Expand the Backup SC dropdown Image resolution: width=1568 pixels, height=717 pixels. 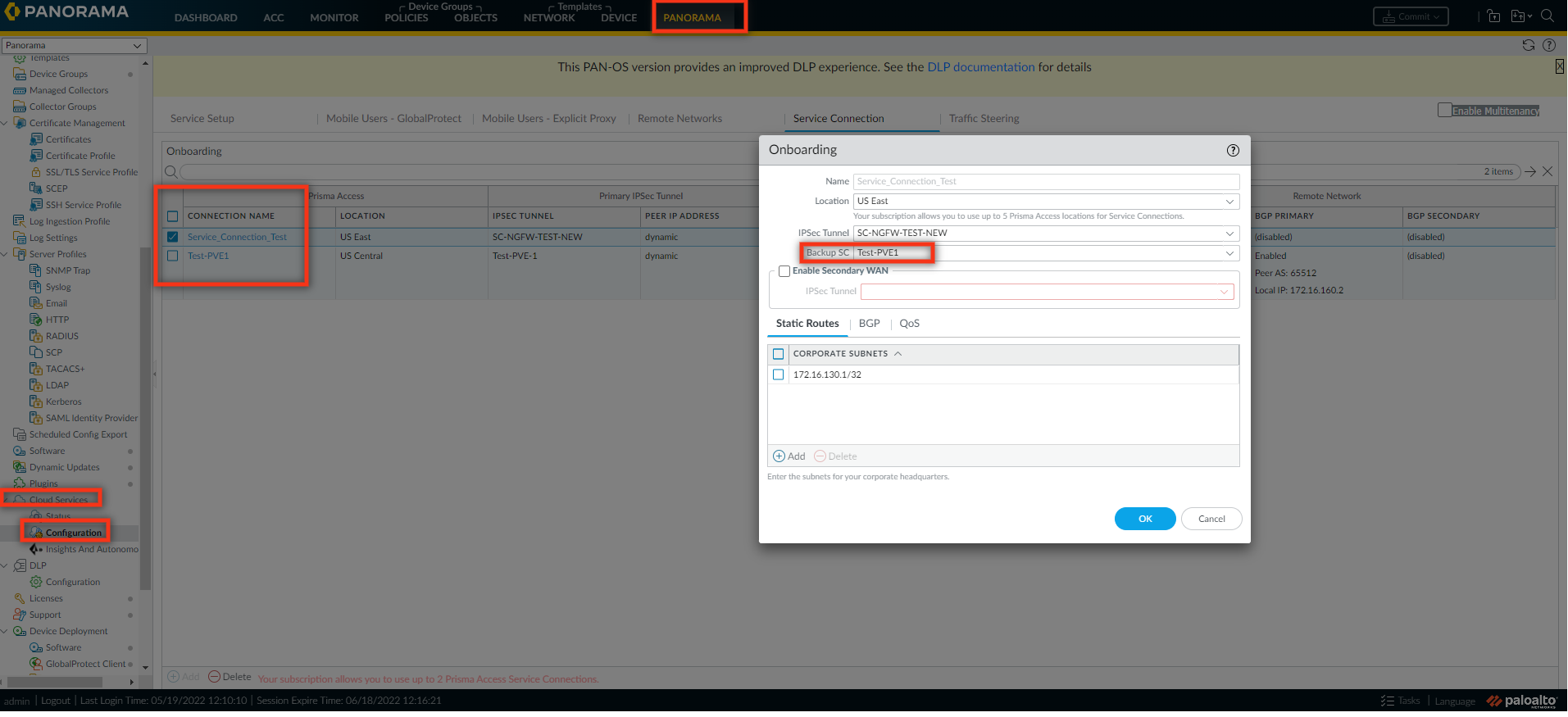click(1229, 253)
